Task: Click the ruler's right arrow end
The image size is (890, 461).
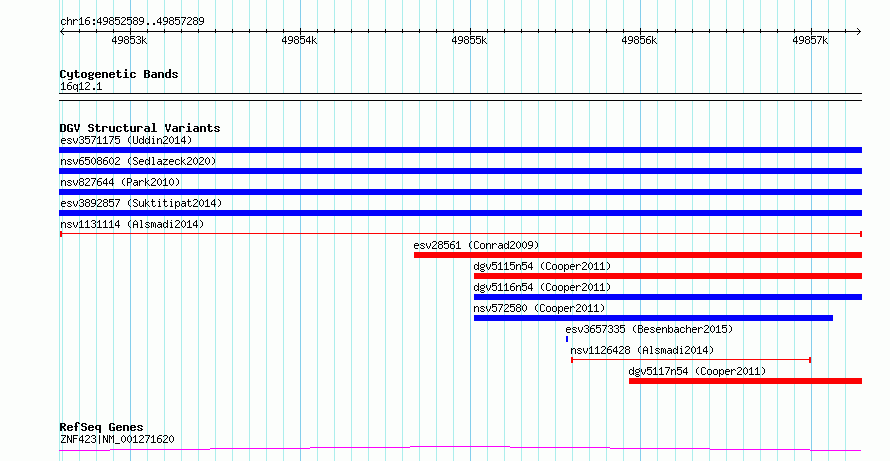Action: pos(859,32)
